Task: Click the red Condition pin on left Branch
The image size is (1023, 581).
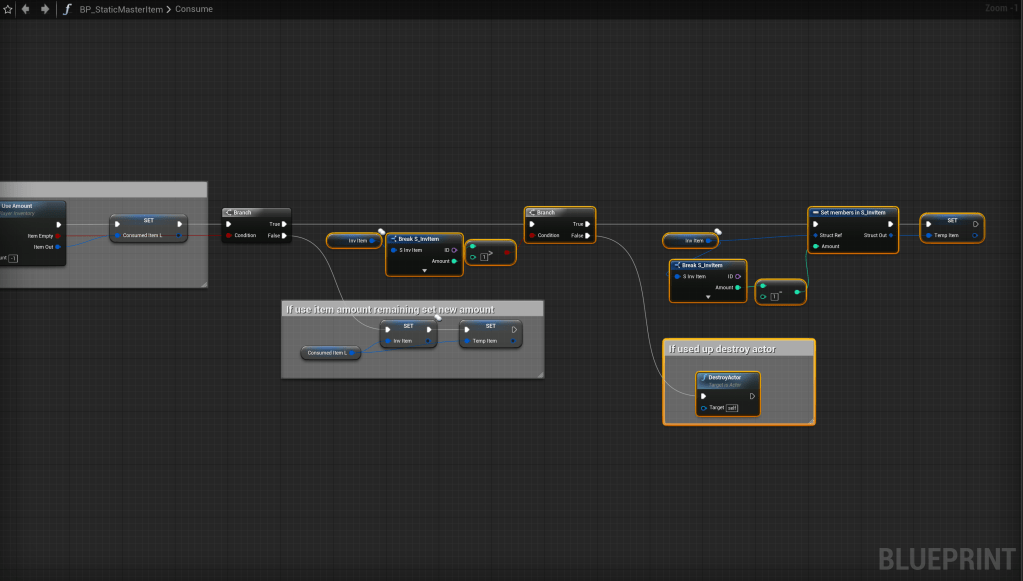Action: (x=229, y=236)
